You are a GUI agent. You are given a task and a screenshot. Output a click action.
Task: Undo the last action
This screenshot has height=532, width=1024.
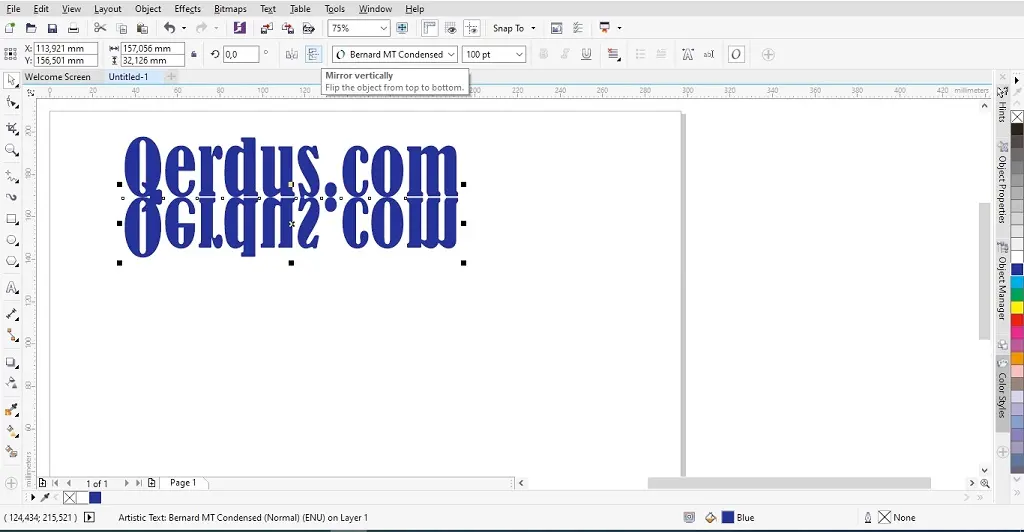(170, 28)
